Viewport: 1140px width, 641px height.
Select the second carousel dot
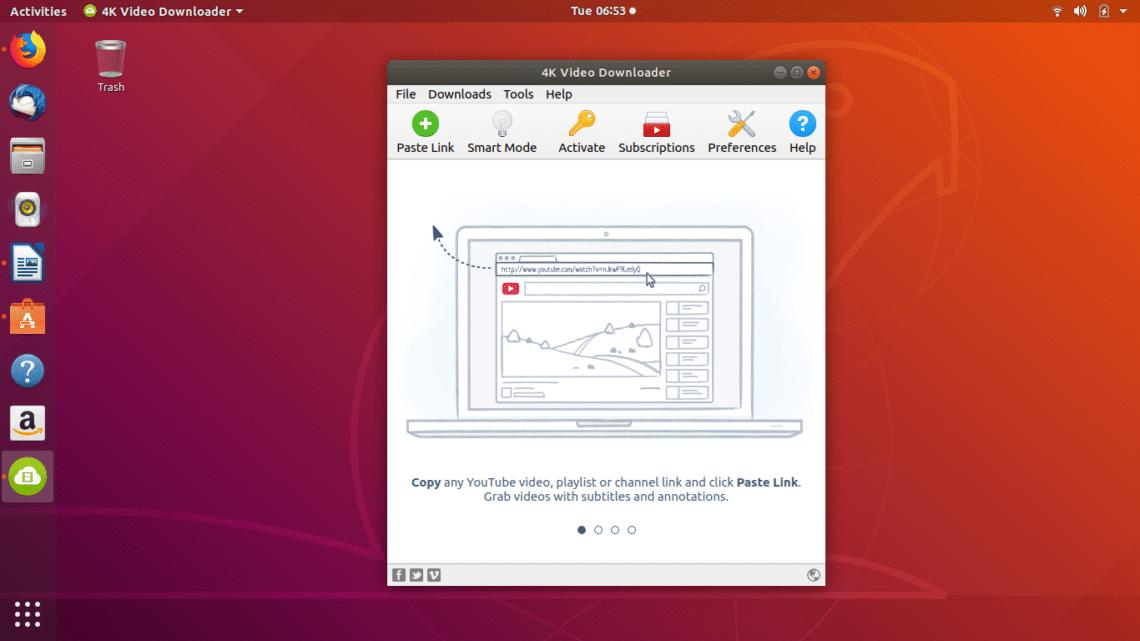tap(598, 530)
